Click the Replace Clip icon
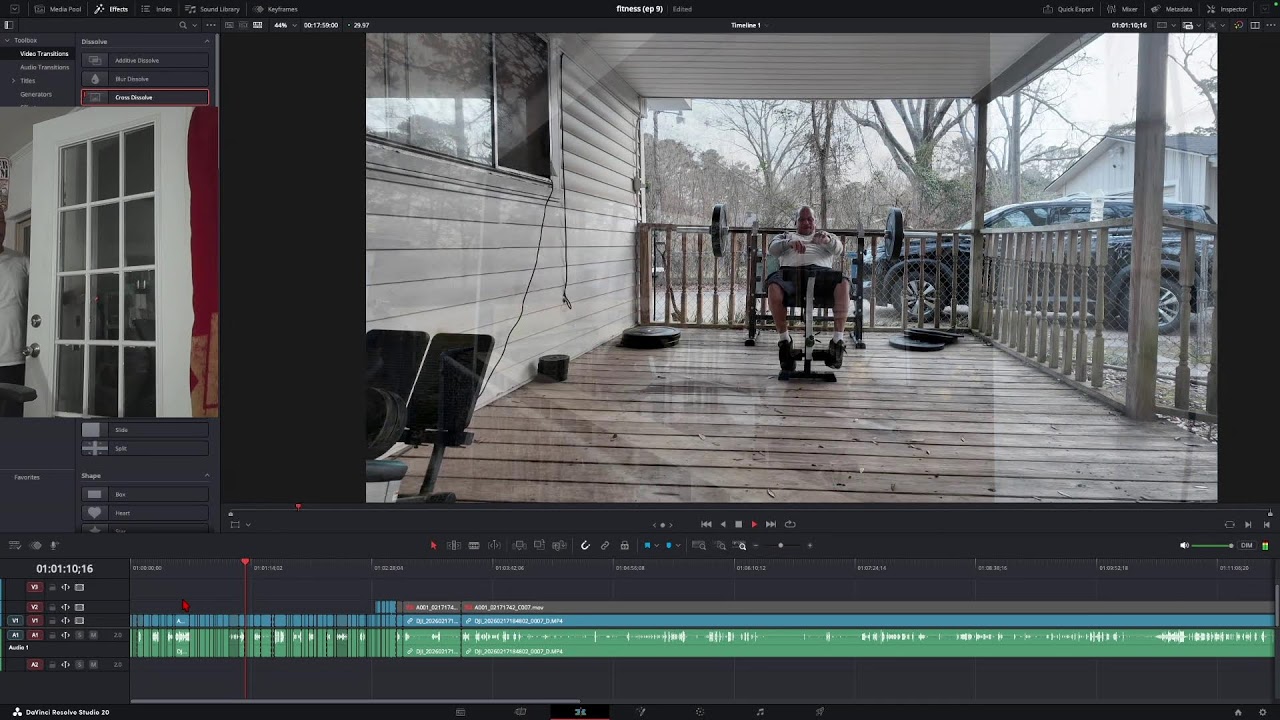The height and width of the screenshot is (720, 1280). [559, 545]
